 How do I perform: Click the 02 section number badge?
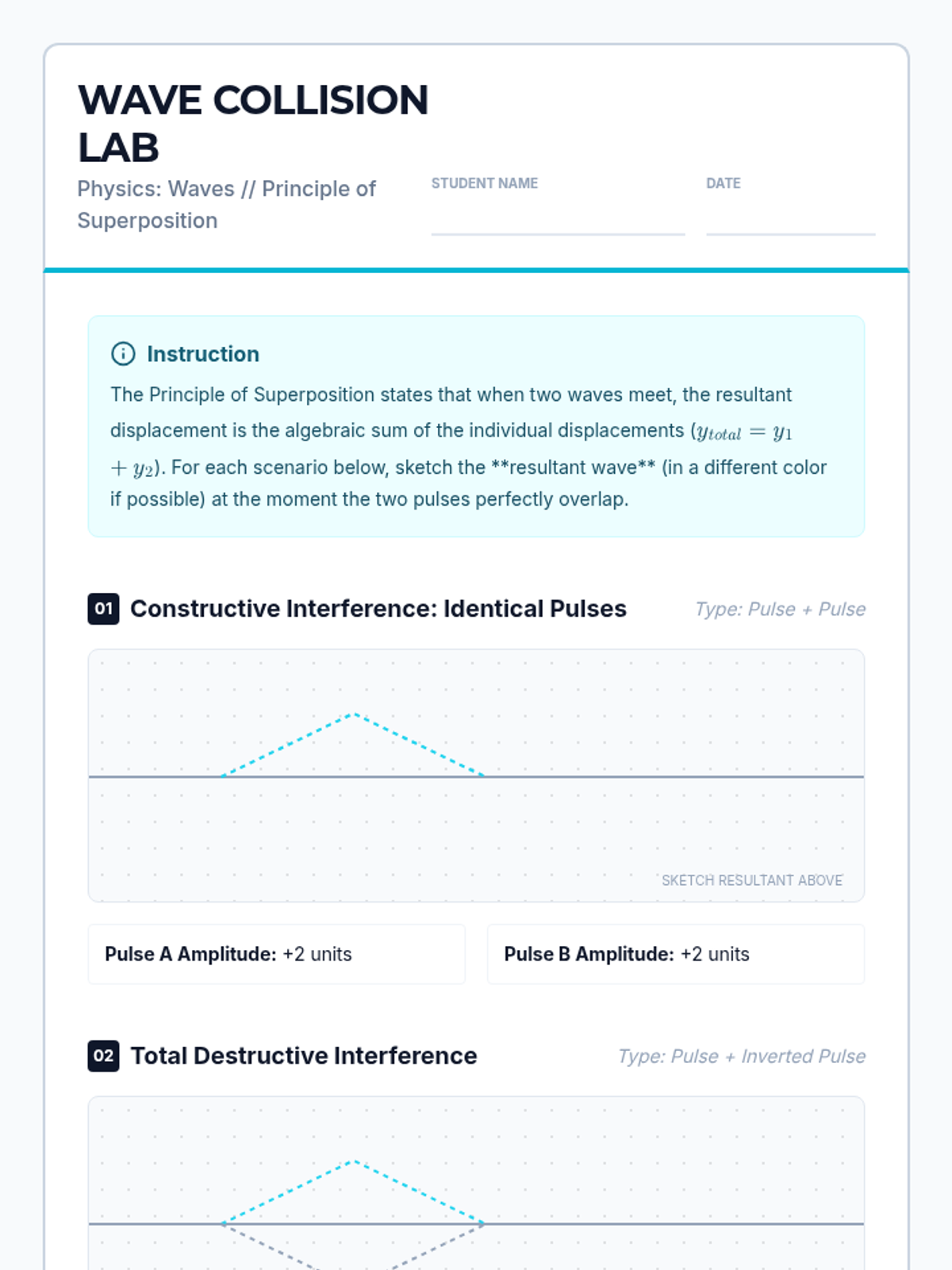[103, 1056]
